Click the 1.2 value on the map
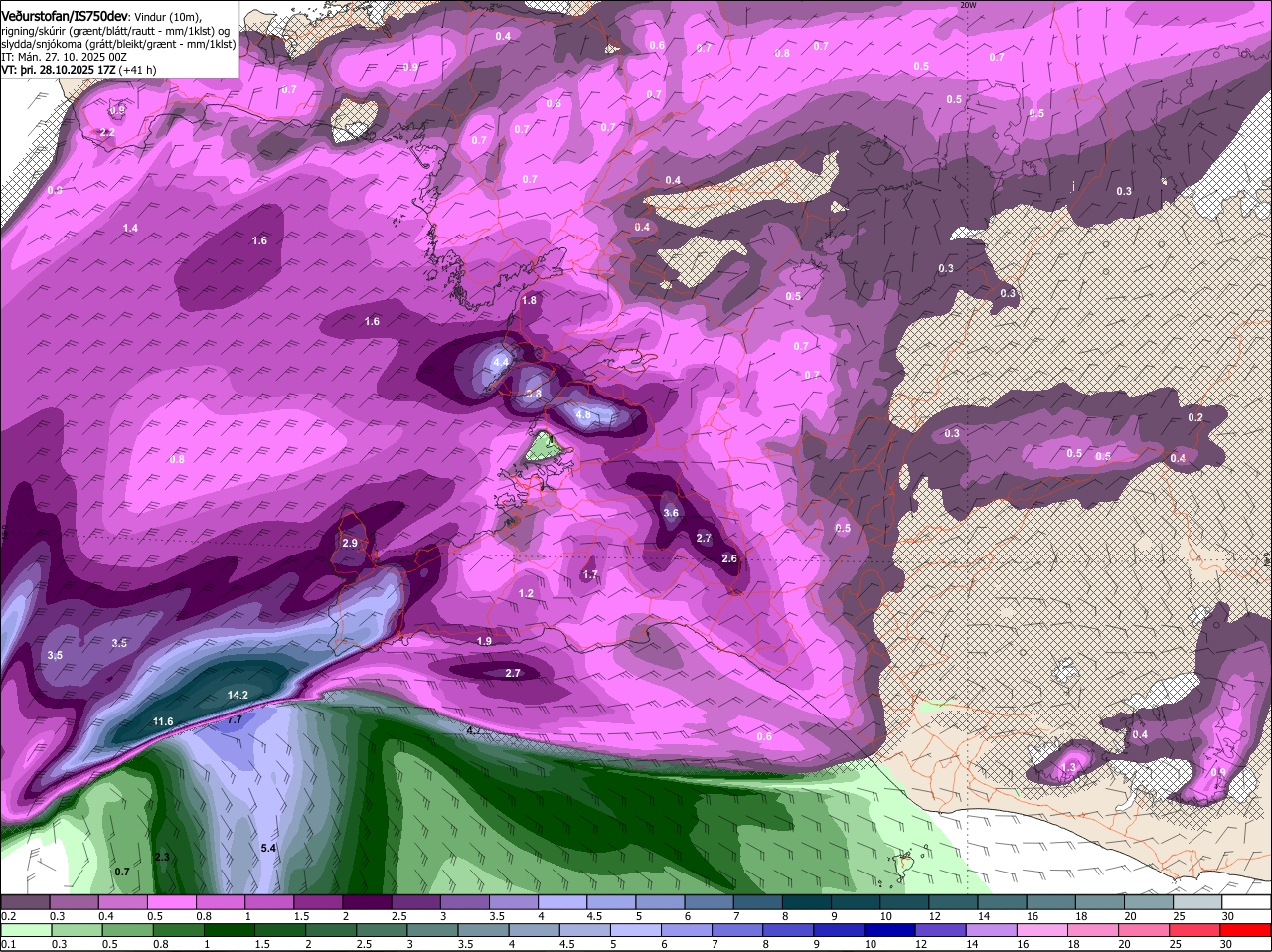Viewport: 1272px width, 952px height. coord(526,593)
